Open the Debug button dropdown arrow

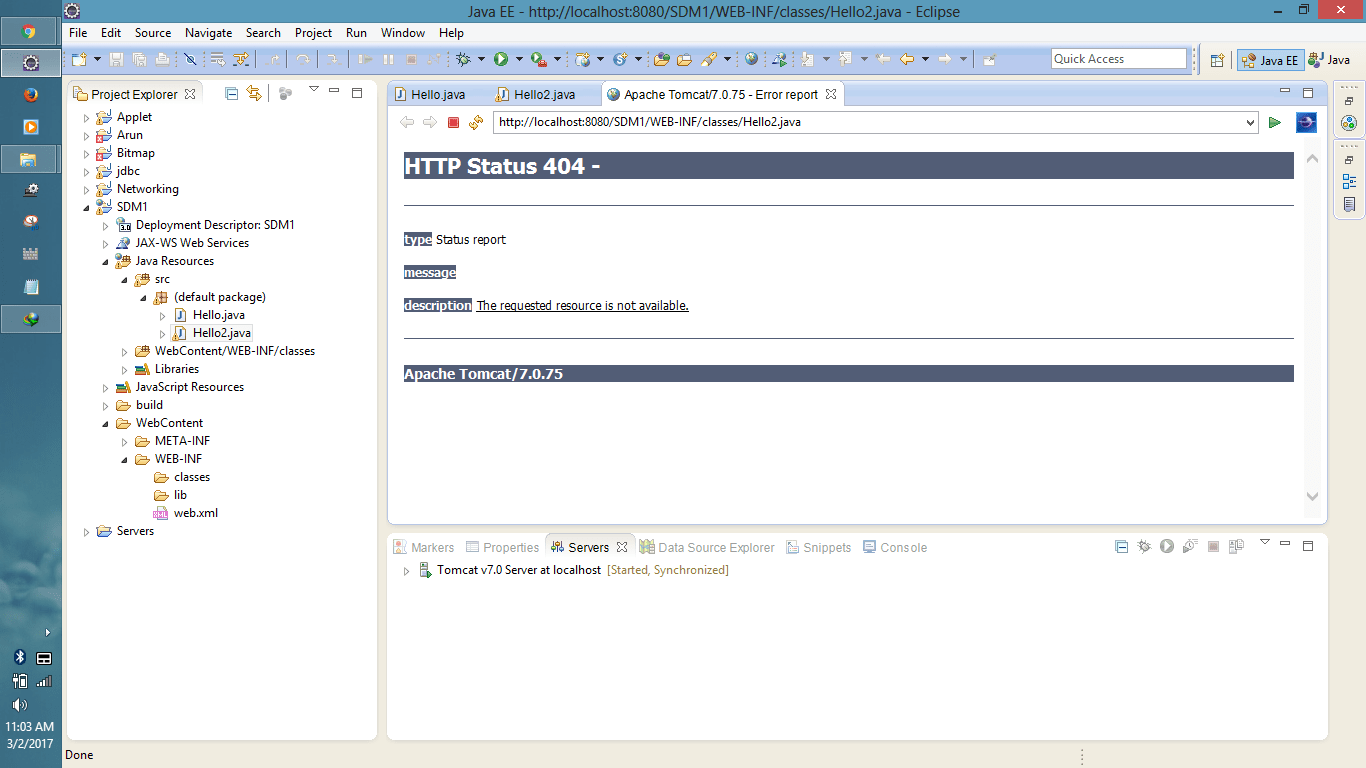(480, 60)
